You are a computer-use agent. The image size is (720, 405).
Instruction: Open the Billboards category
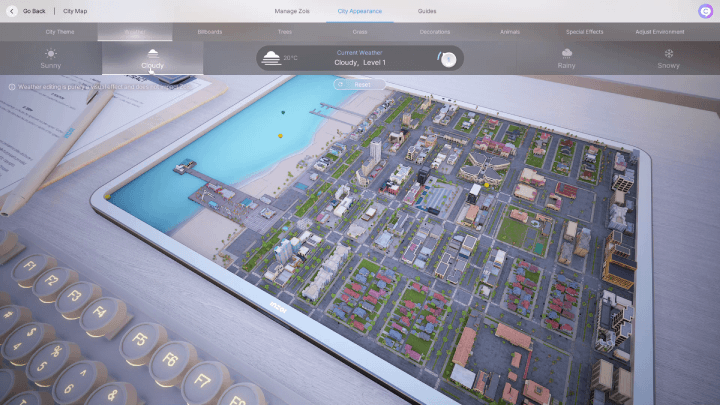[210, 32]
